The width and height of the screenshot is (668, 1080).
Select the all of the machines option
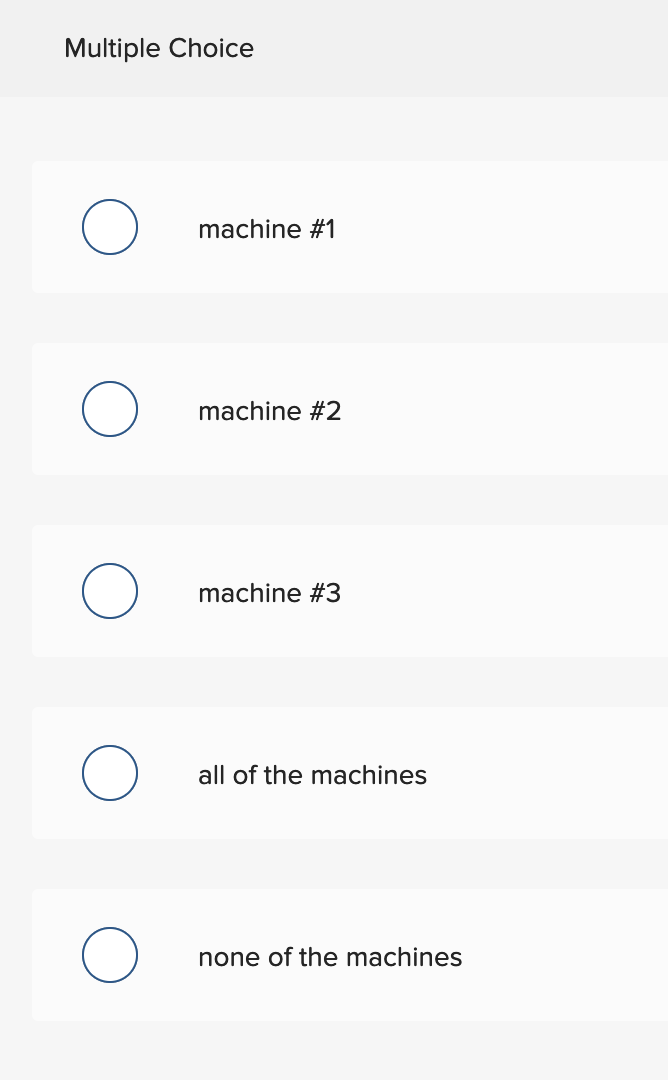[109, 773]
